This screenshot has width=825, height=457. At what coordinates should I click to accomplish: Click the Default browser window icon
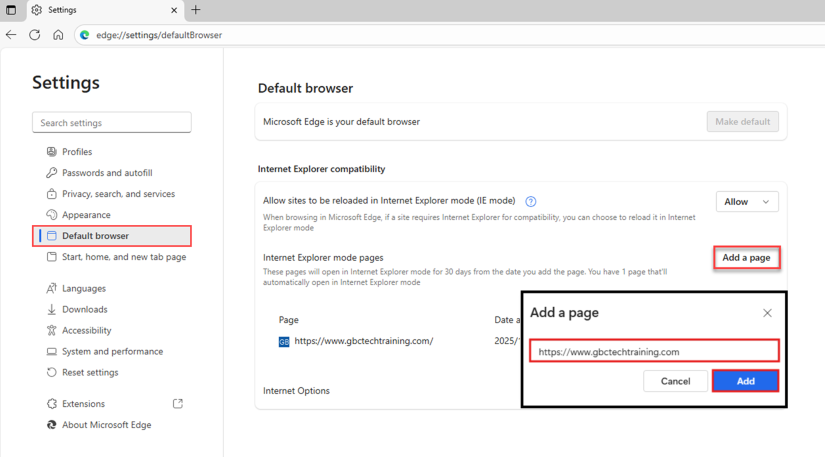point(52,236)
